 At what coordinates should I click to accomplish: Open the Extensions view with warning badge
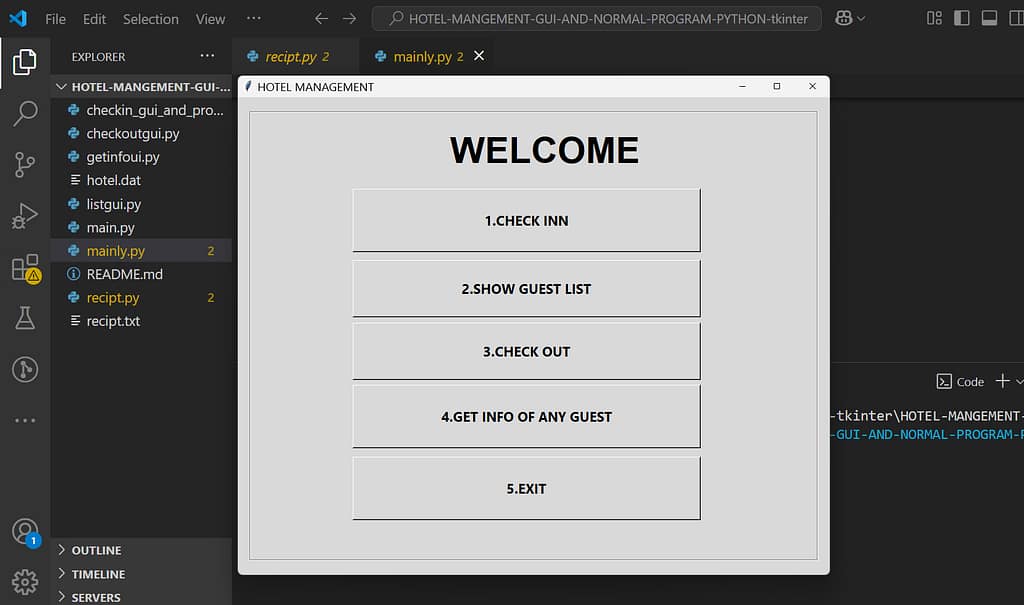point(25,268)
